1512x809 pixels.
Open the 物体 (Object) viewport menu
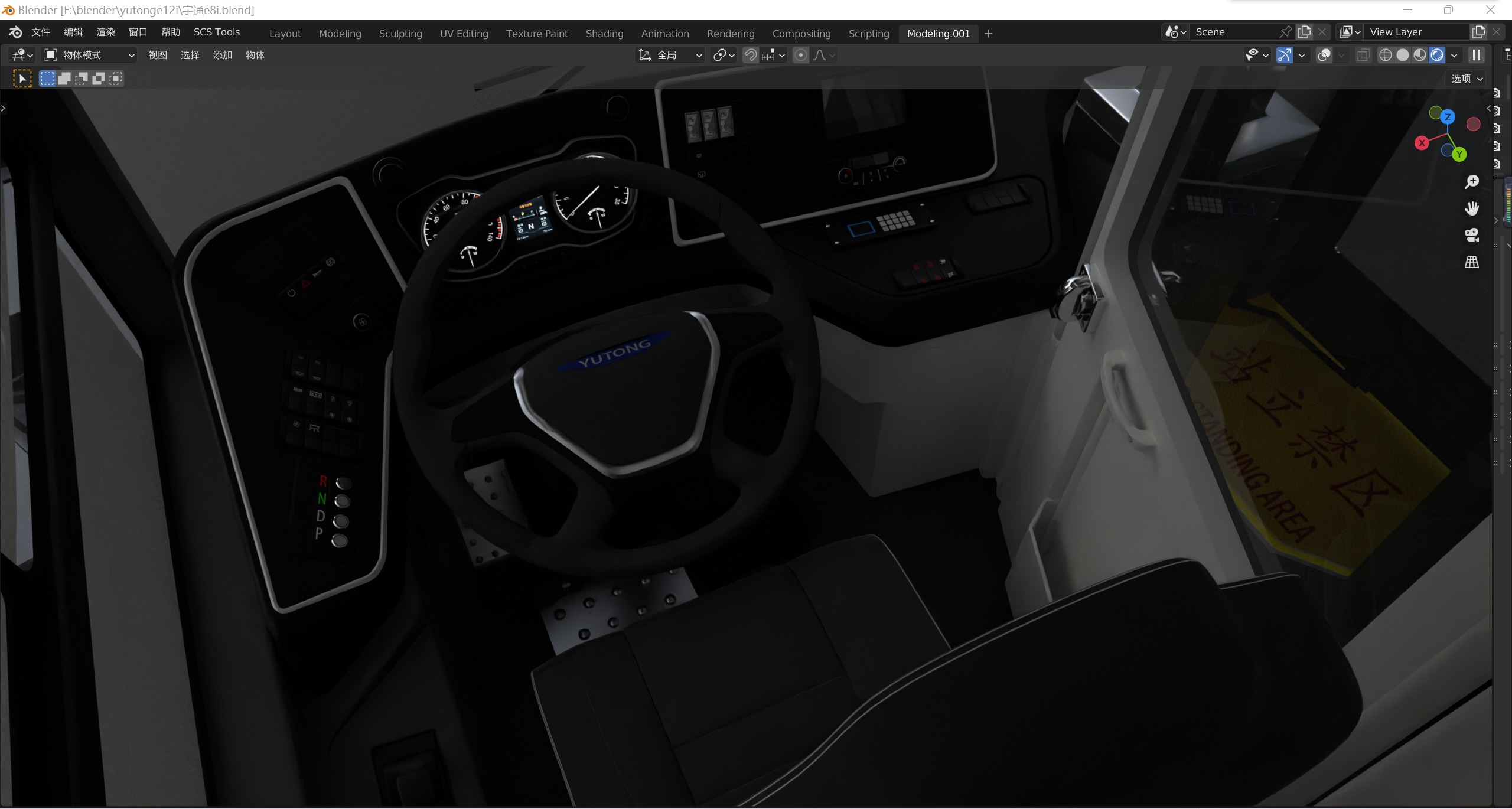(x=255, y=55)
